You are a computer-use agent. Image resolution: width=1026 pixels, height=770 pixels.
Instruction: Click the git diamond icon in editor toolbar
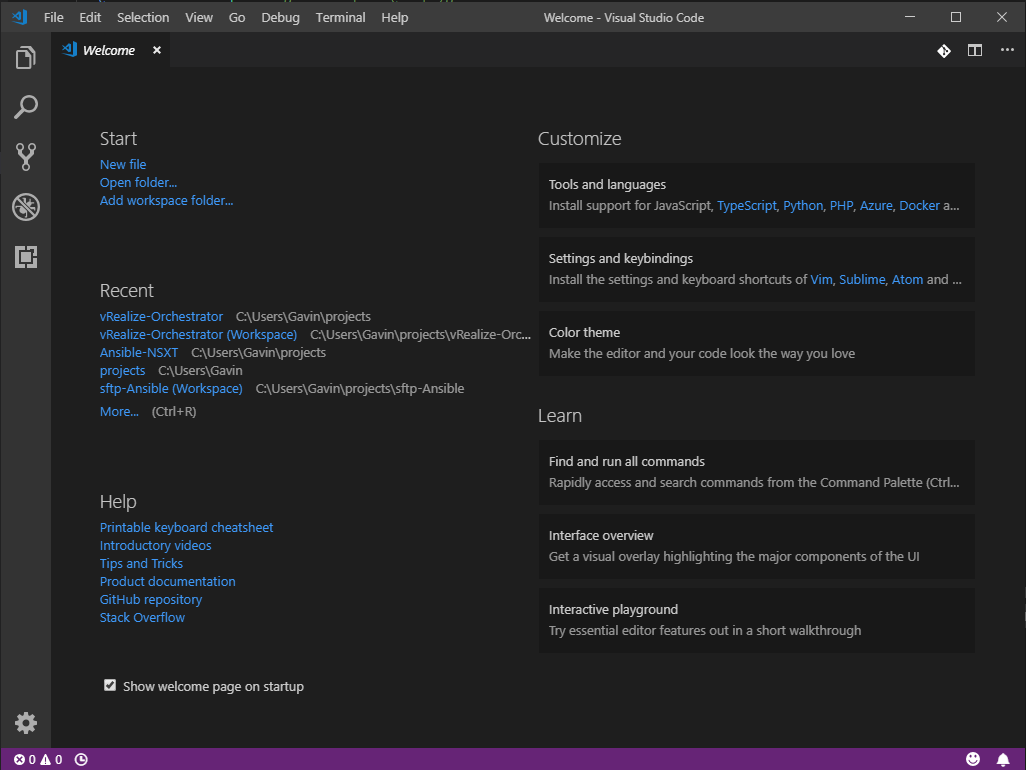point(944,51)
